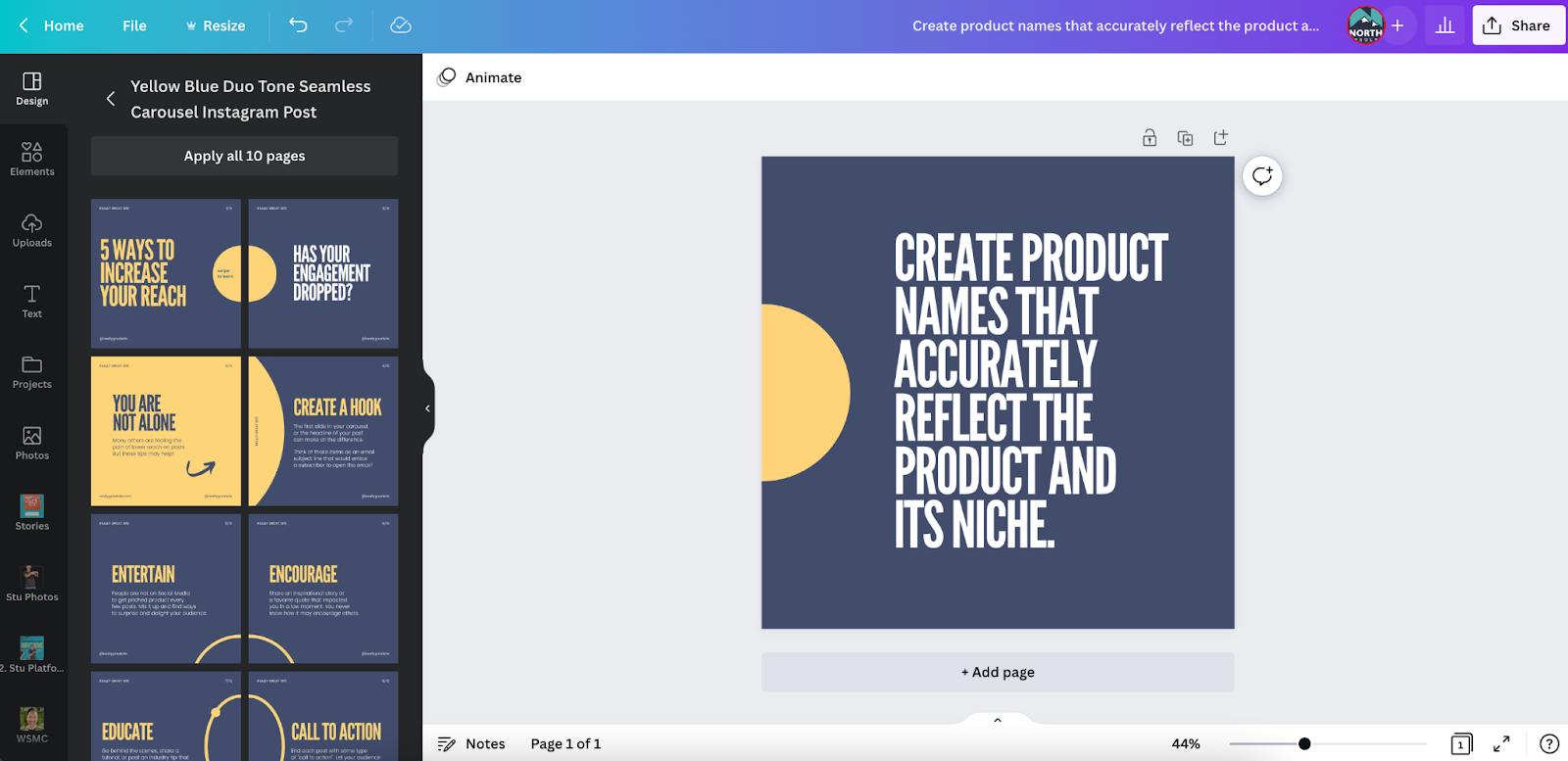Open the Uploads sidebar tab
The height and width of the screenshot is (761, 1568).
32,231
